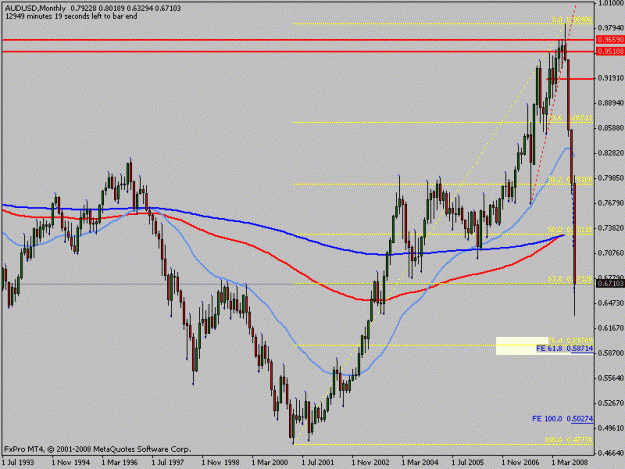Click the '1 Nov 2002' date label

pyautogui.click(x=370, y=463)
